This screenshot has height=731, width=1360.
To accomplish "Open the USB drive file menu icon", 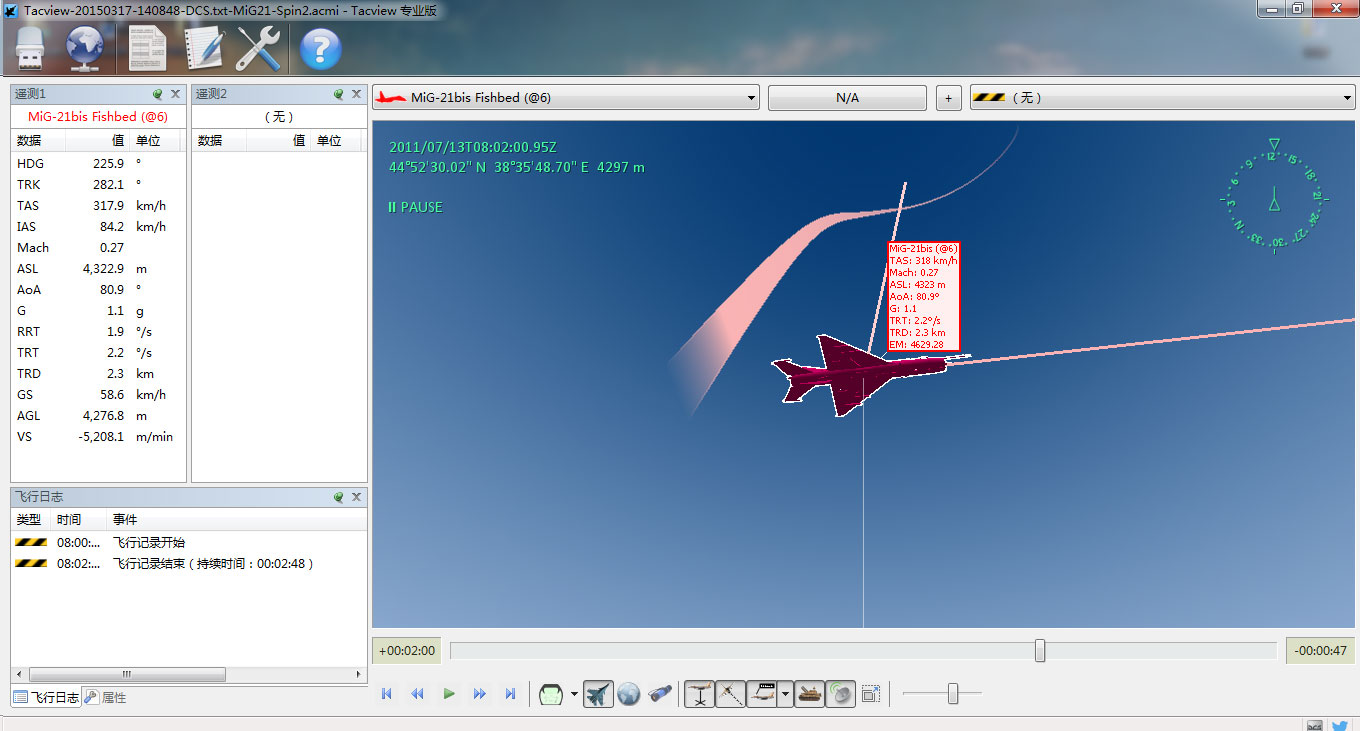I will tap(32, 48).
